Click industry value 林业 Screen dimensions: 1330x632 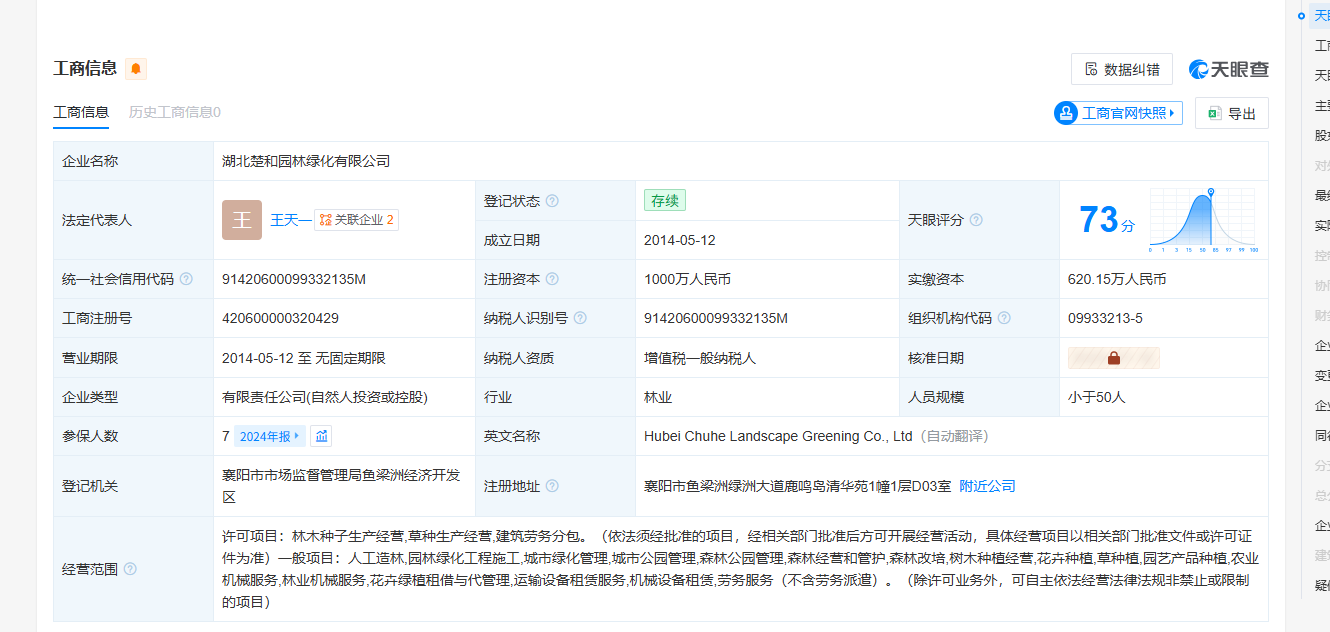658,397
